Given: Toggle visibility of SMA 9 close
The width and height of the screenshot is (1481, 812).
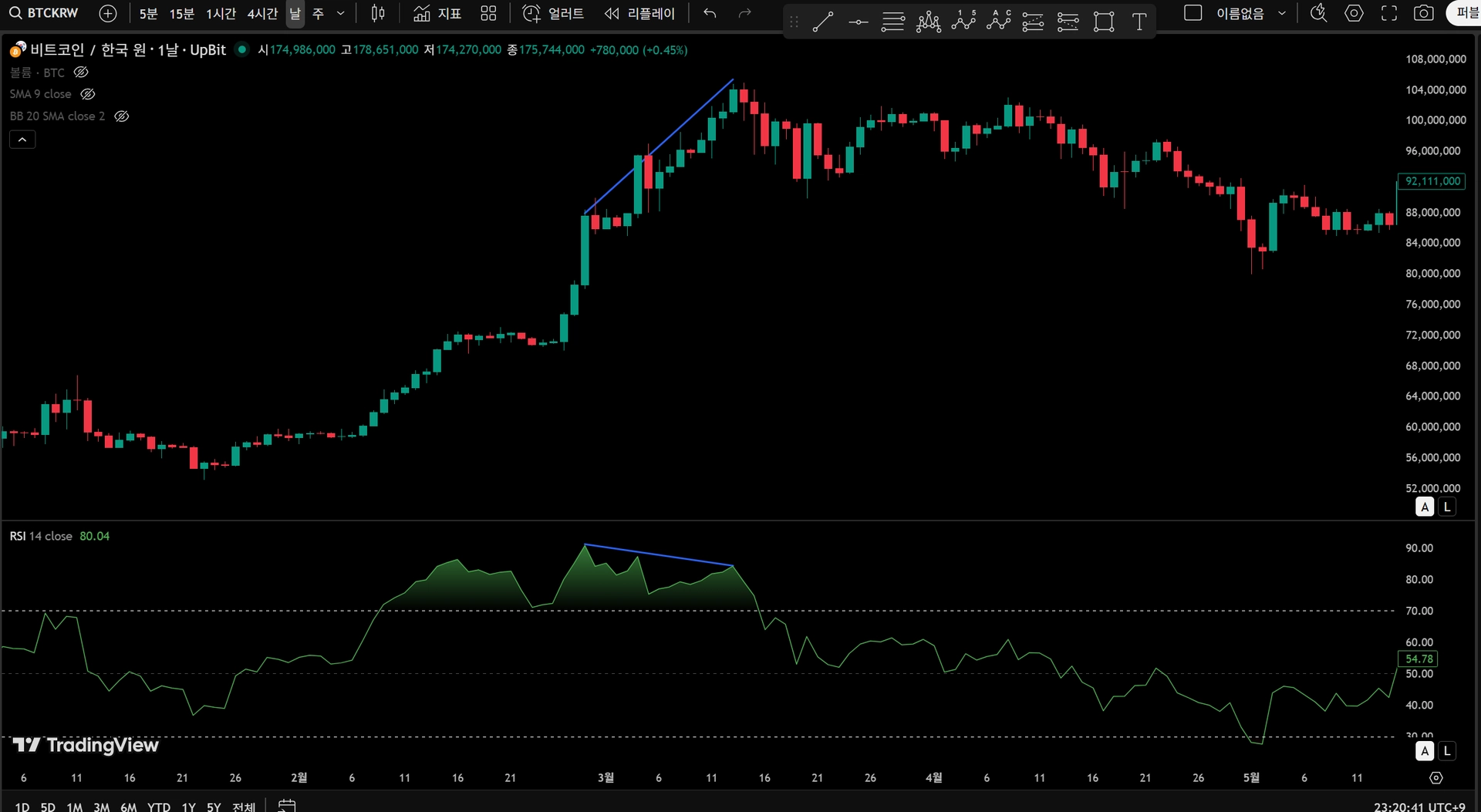Looking at the screenshot, I should pos(88,94).
